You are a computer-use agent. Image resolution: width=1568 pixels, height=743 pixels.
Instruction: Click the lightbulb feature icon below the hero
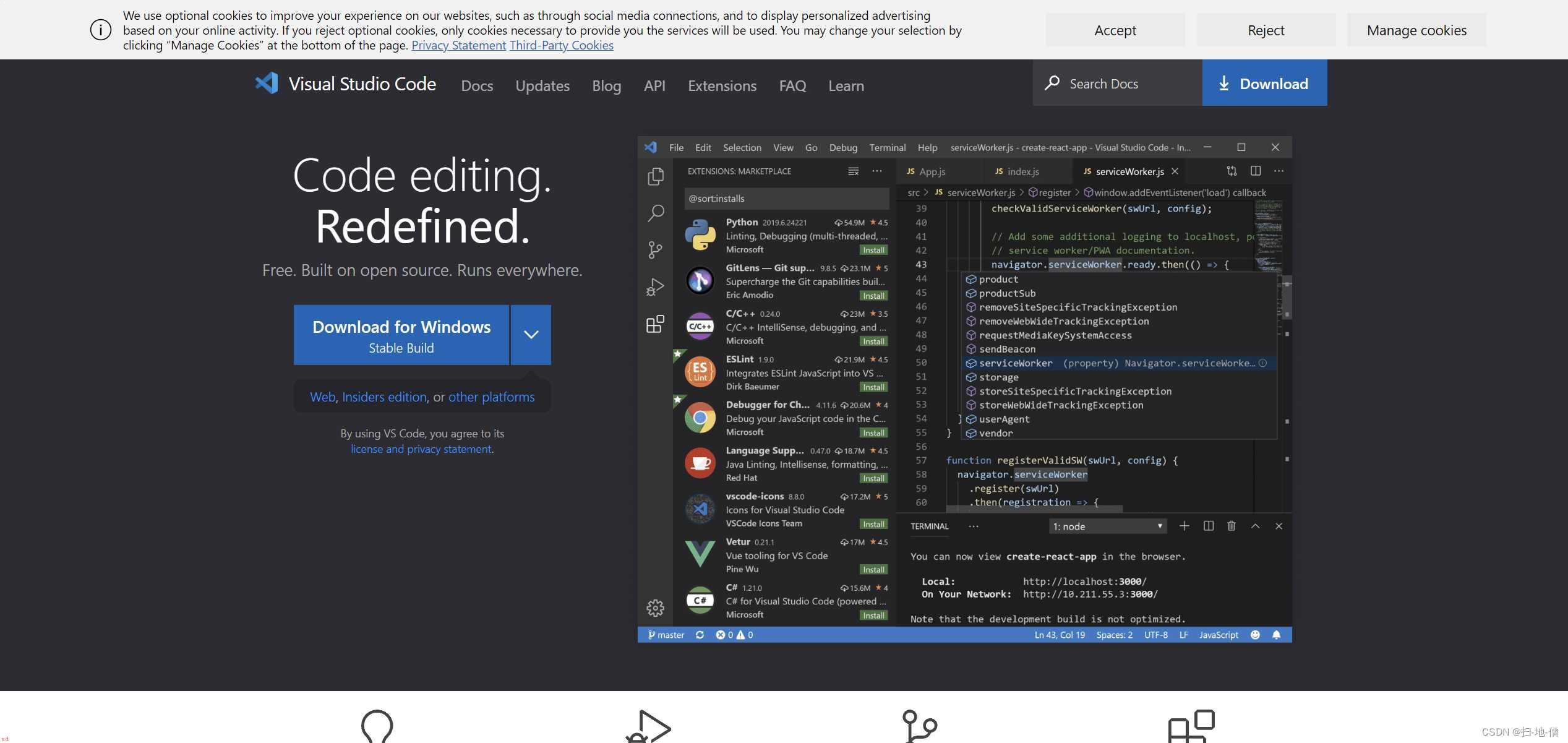[377, 726]
